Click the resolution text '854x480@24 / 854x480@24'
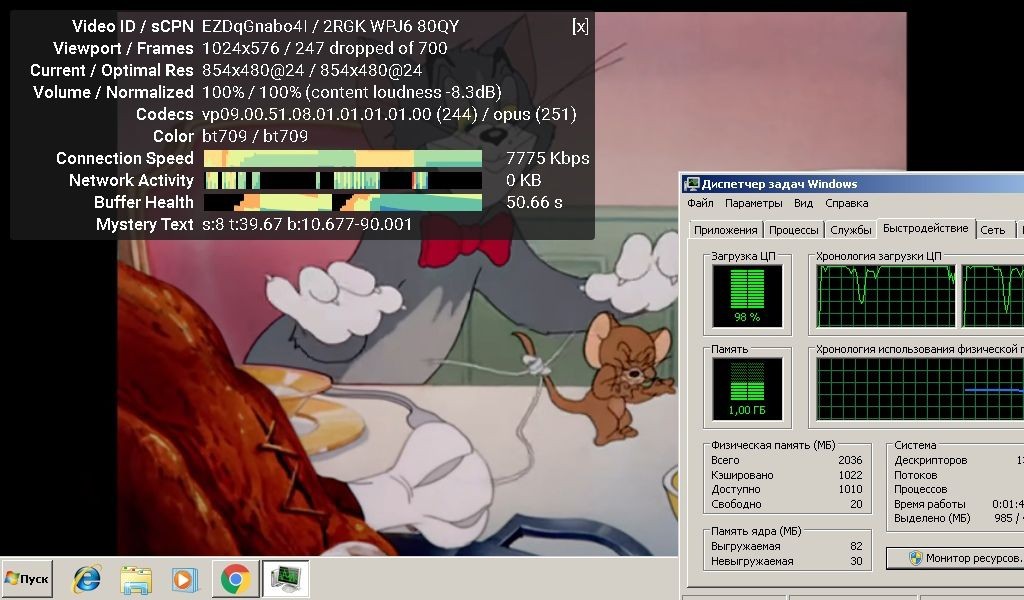This screenshot has width=1024, height=600. click(312, 71)
